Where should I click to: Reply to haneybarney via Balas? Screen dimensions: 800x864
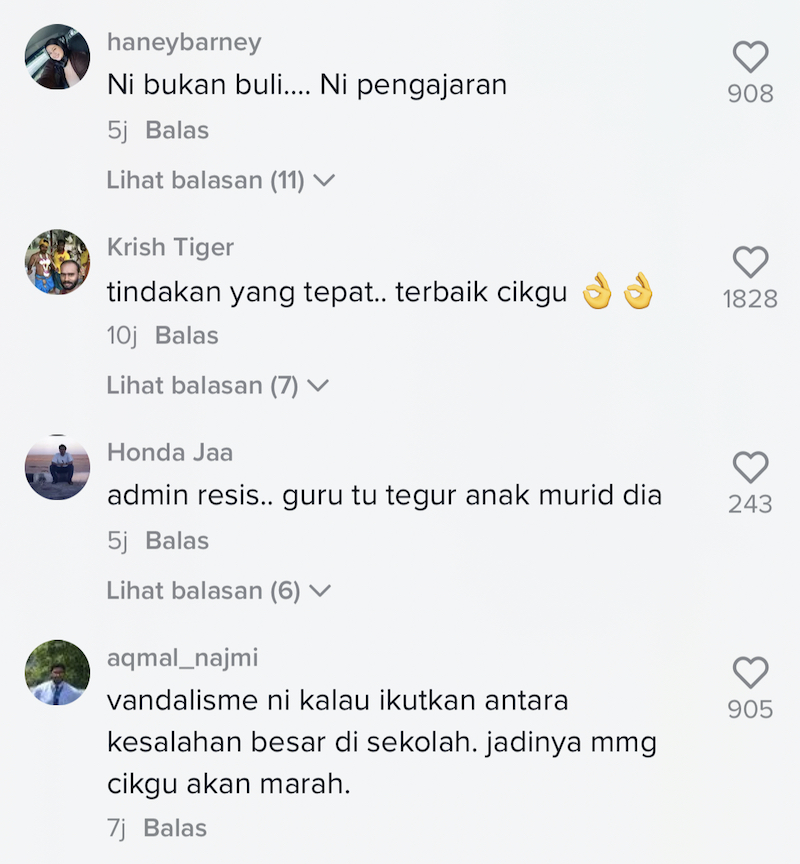point(177,131)
